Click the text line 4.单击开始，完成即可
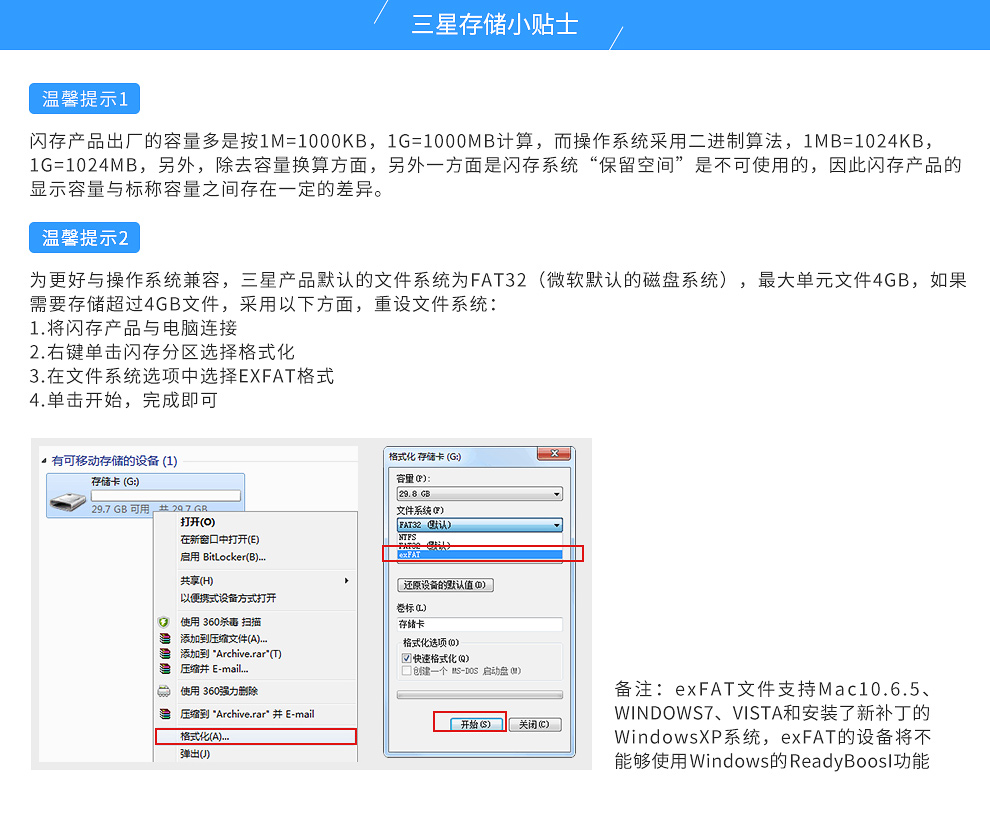990x815 pixels. pos(124,400)
